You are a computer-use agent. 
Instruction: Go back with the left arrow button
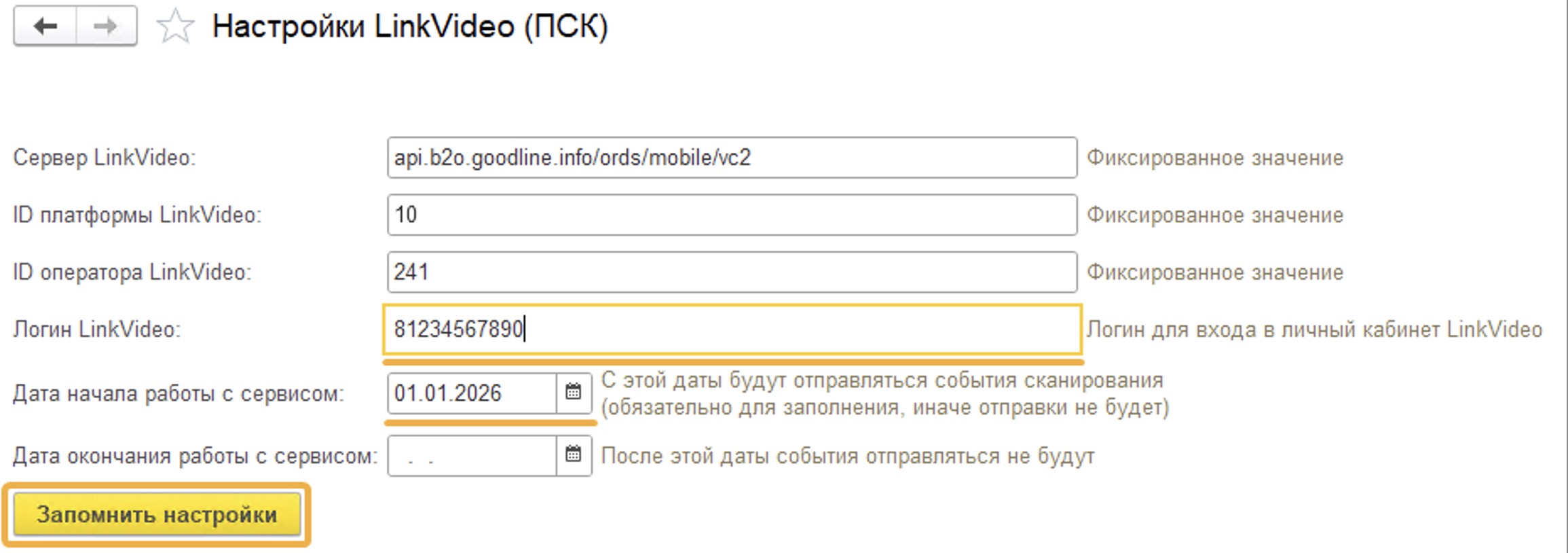(45, 26)
